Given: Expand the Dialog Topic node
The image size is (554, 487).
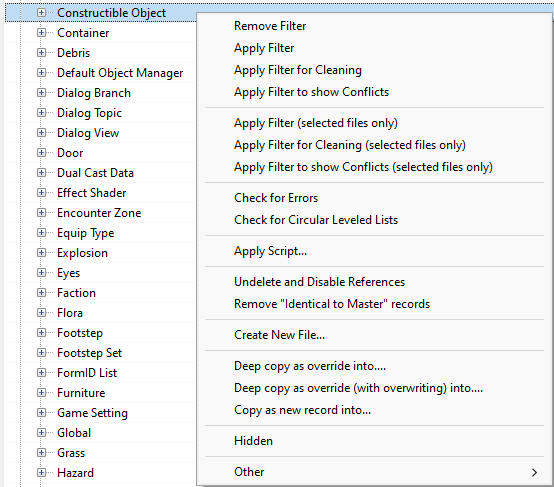Looking at the screenshot, I should [x=41, y=113].
